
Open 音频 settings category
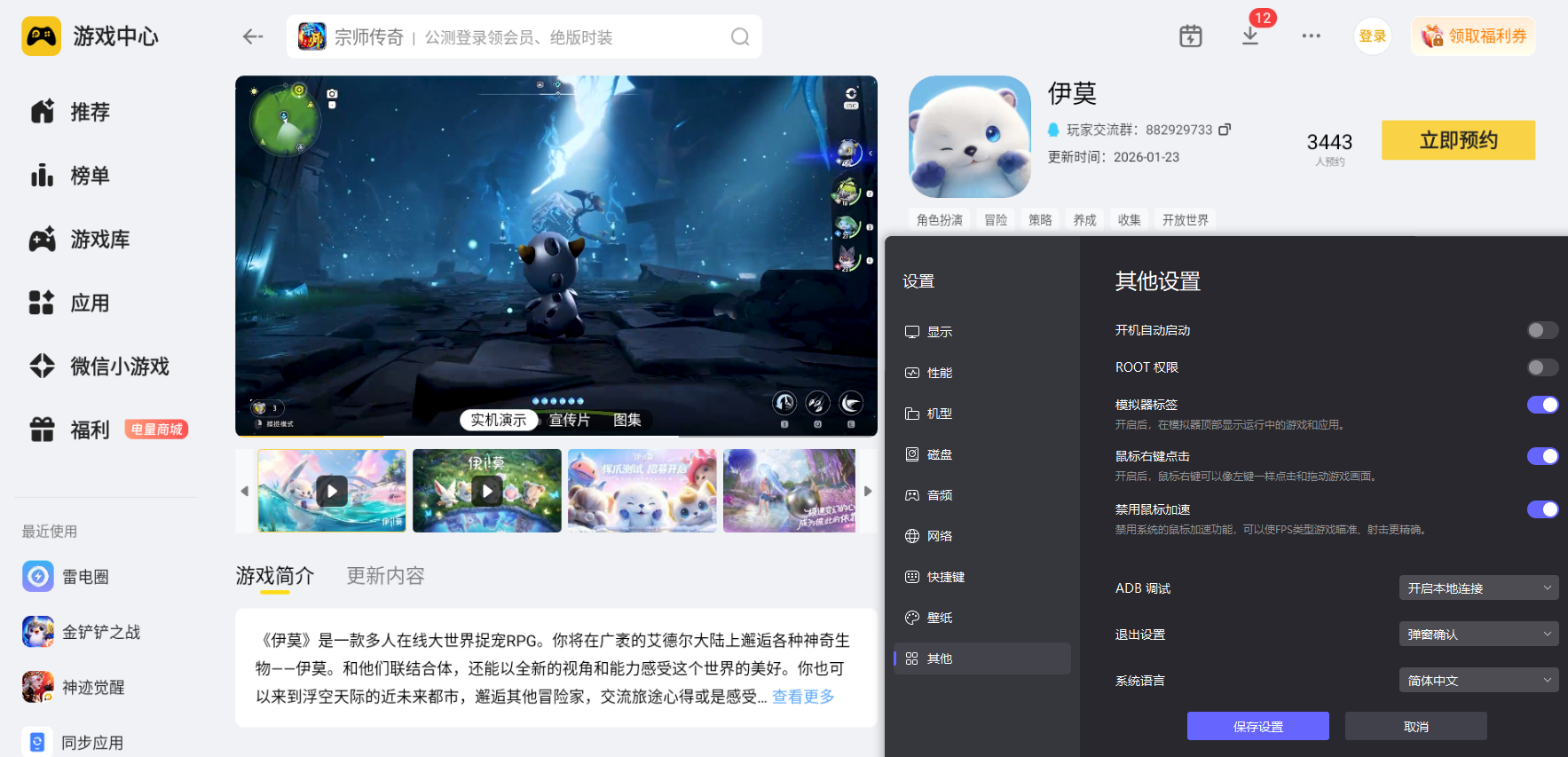(x=981, y=495)
